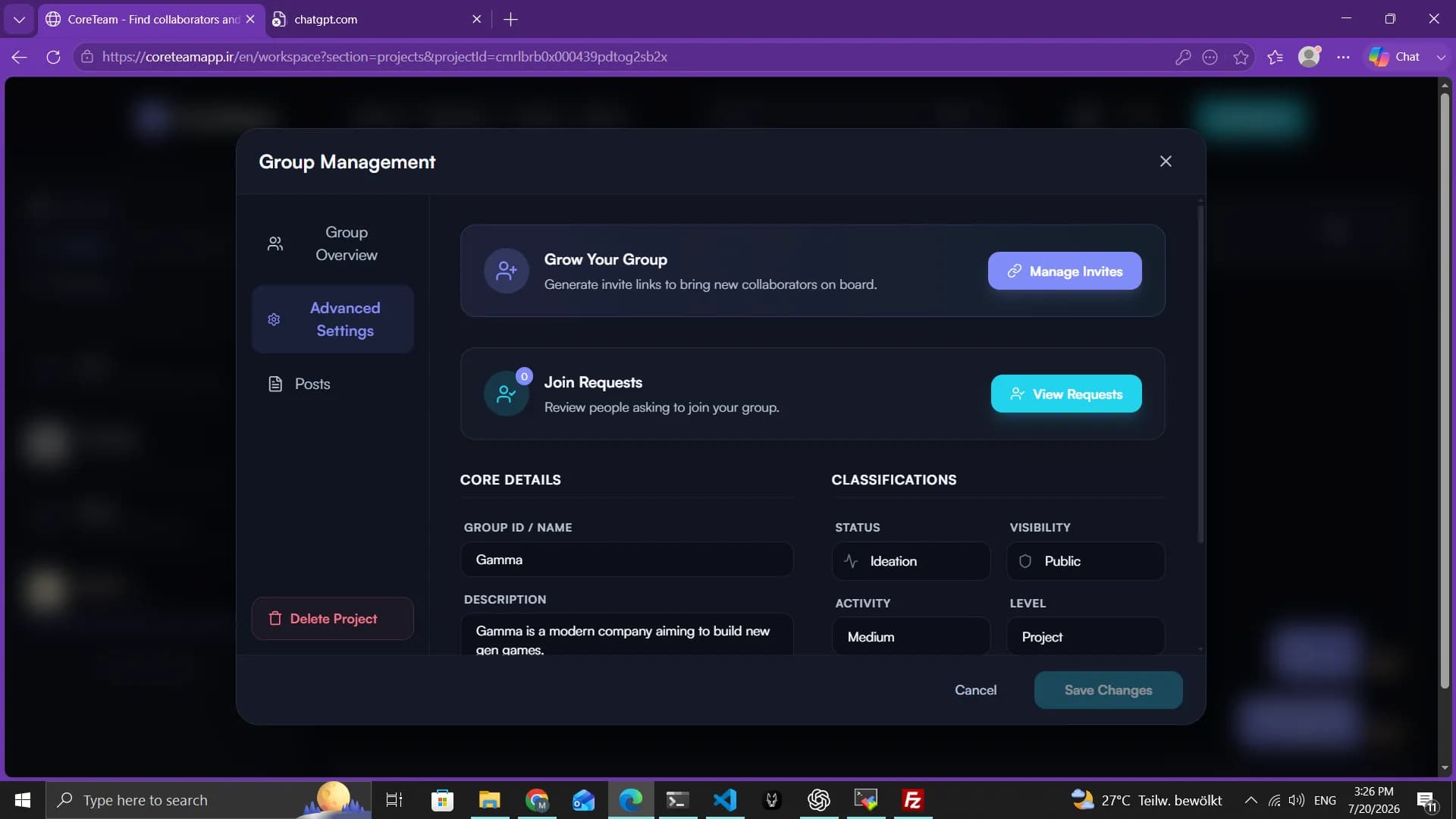The height and width of the screenshot is (819, 1456).
Task: Click the link icon in Manage Invites
Action: point(1014,271)
